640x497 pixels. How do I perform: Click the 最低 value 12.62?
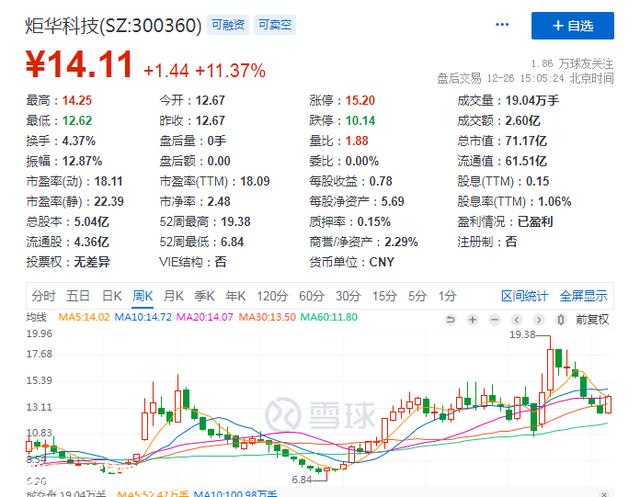coord(77,121)
